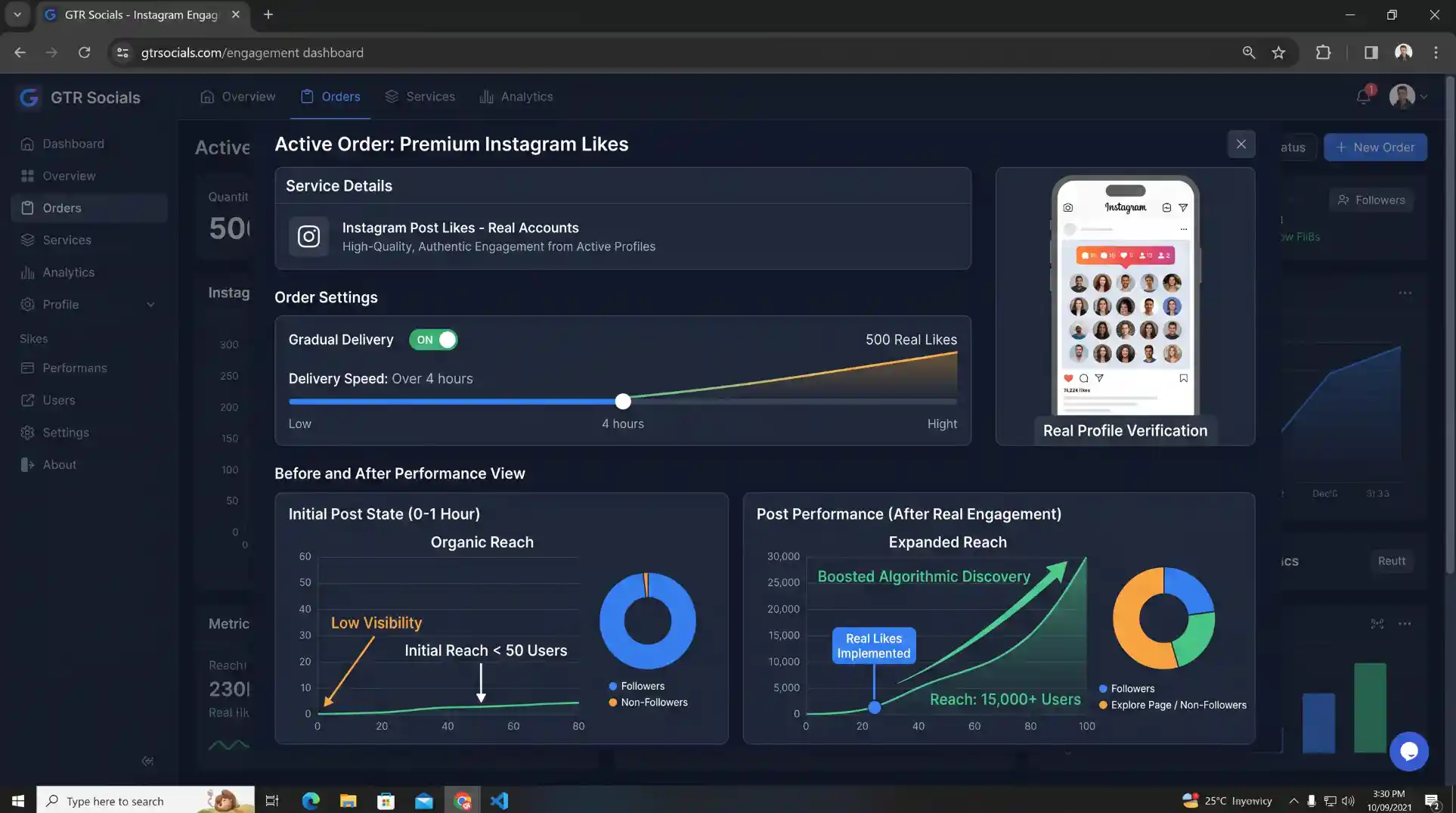Switch to the Services top tab

pos(420,97)
